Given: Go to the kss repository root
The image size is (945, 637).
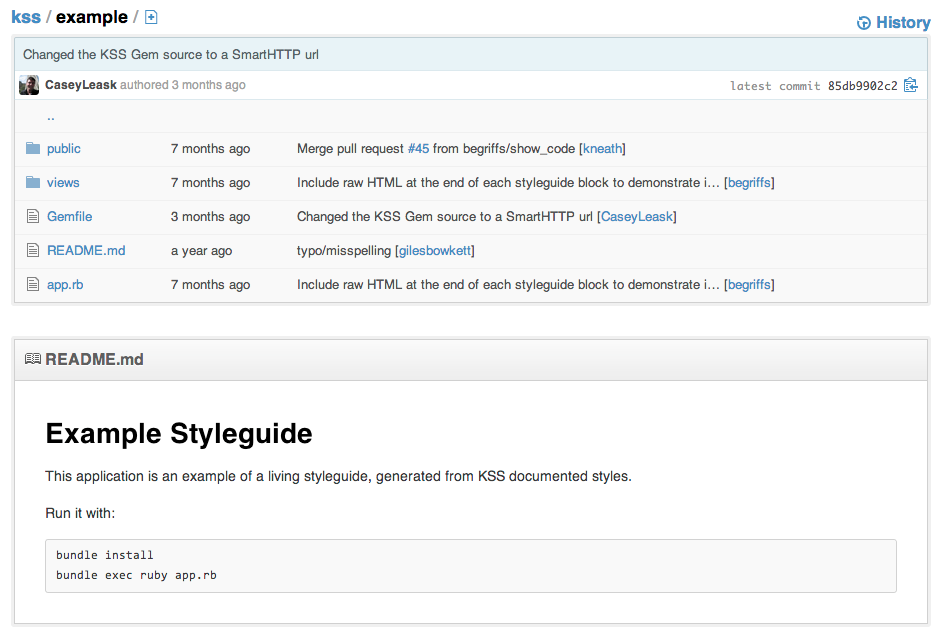Looking at the screenshot, I should tap(26, 17).
